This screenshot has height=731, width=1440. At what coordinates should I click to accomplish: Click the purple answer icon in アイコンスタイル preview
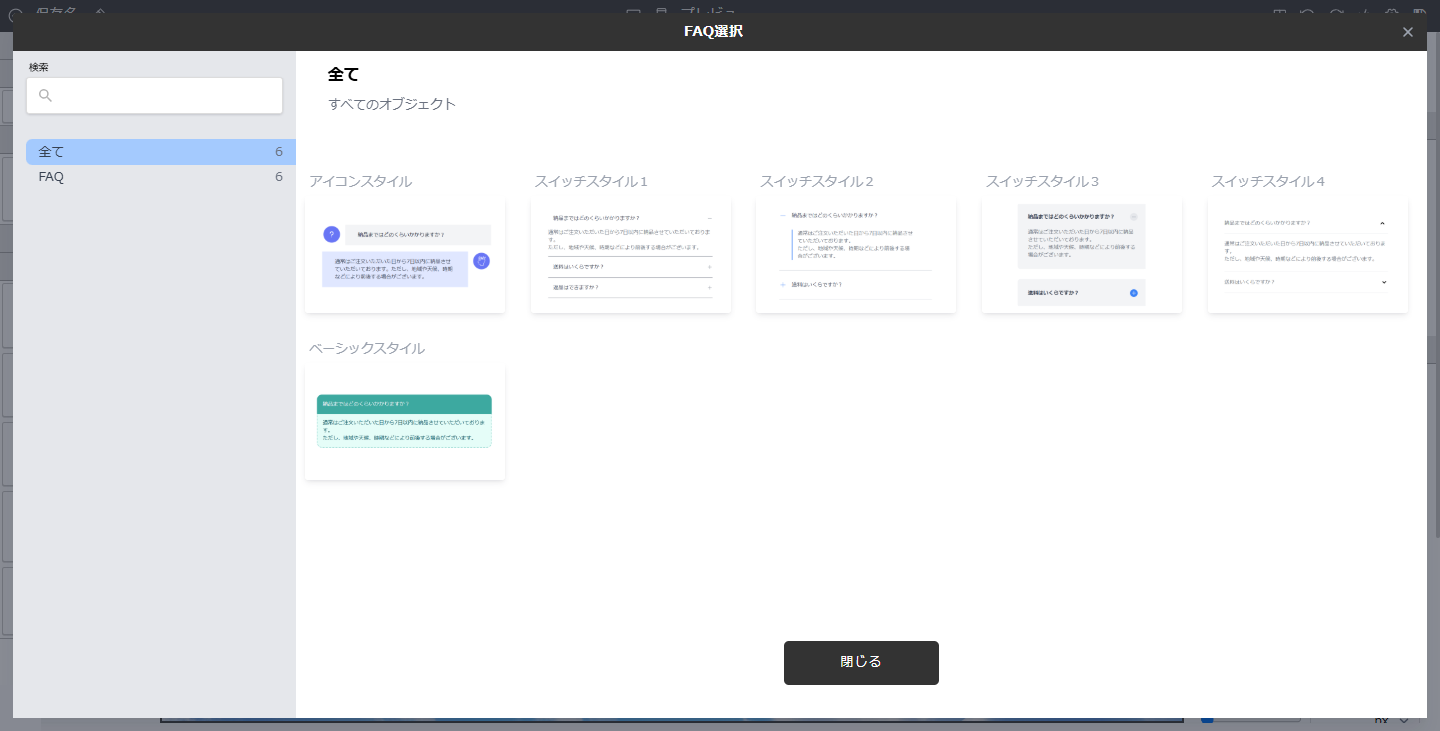point(481,261)
